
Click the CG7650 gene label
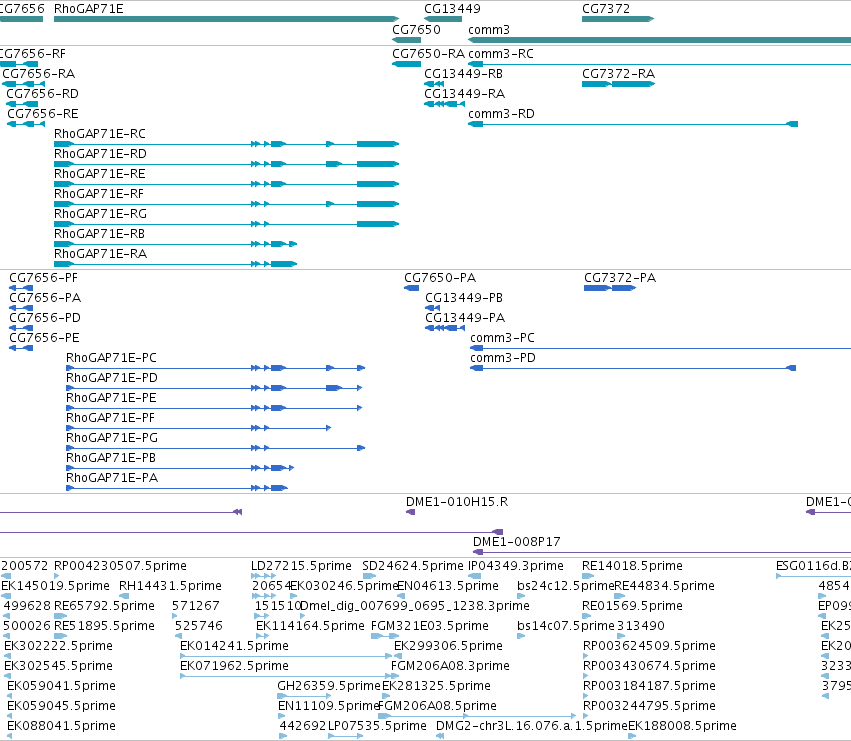click(x=416, y=29)
